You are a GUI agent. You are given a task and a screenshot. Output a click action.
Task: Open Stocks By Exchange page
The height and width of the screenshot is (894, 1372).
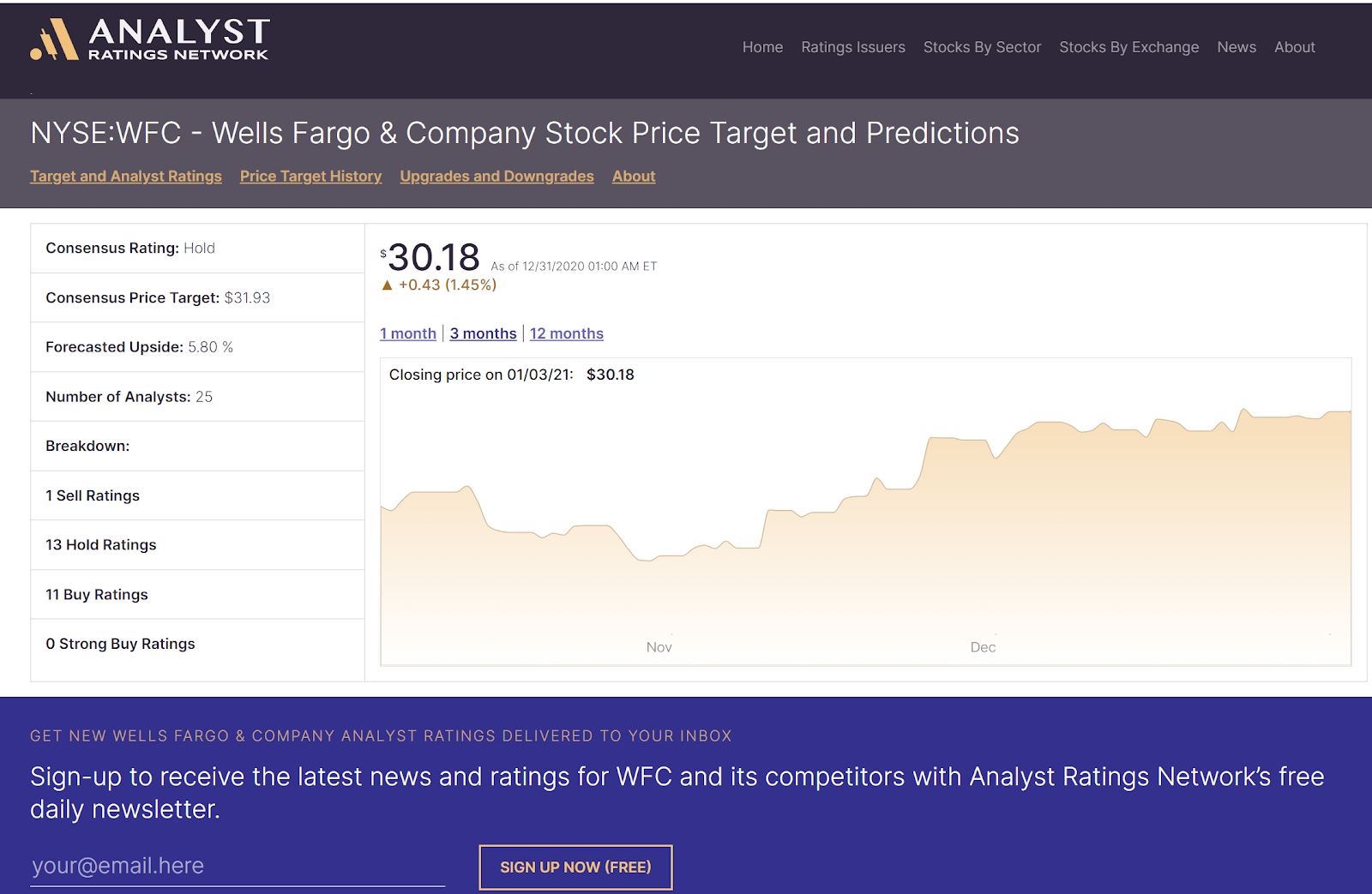point(1128,47)
